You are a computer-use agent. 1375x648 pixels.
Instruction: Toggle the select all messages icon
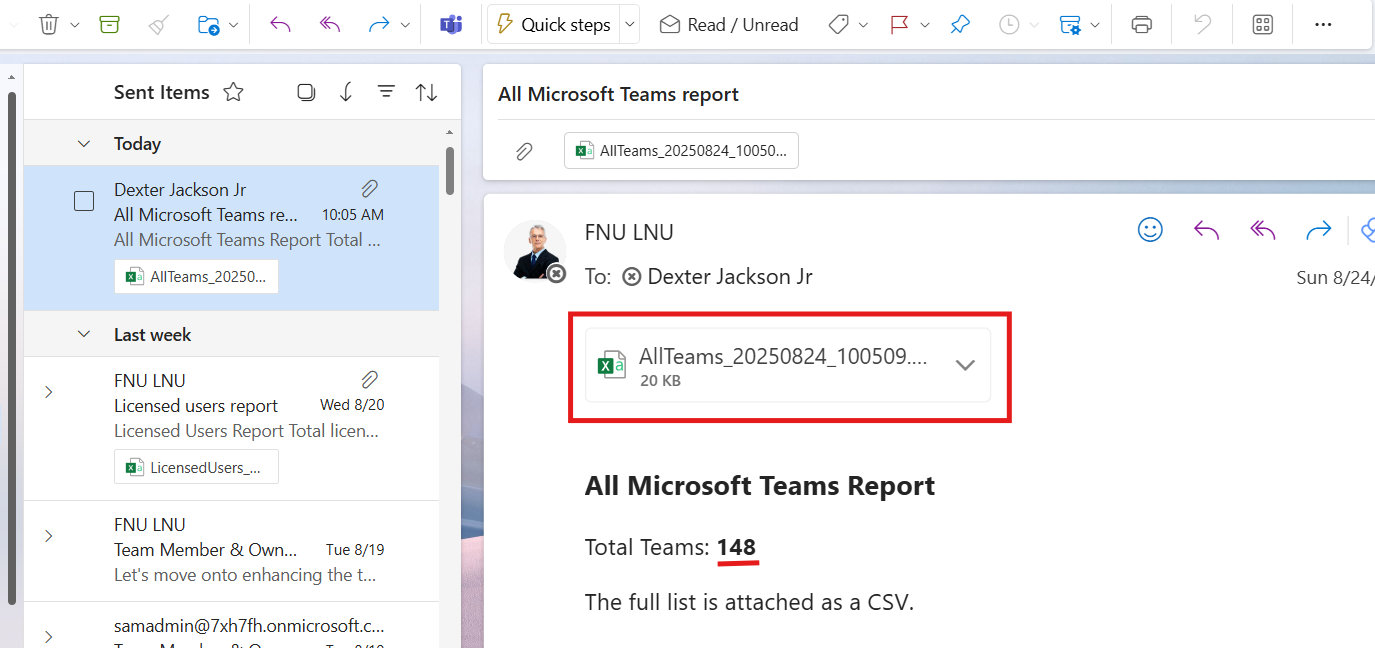[306, 93]
